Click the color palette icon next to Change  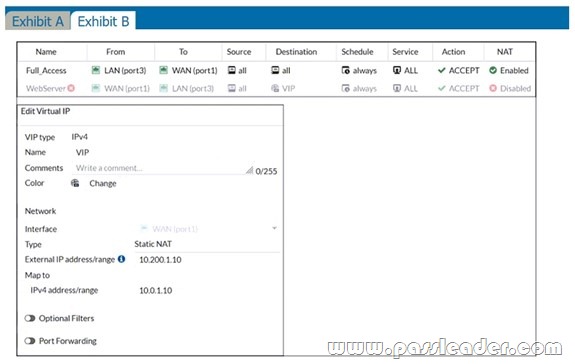tap(75, 183)
